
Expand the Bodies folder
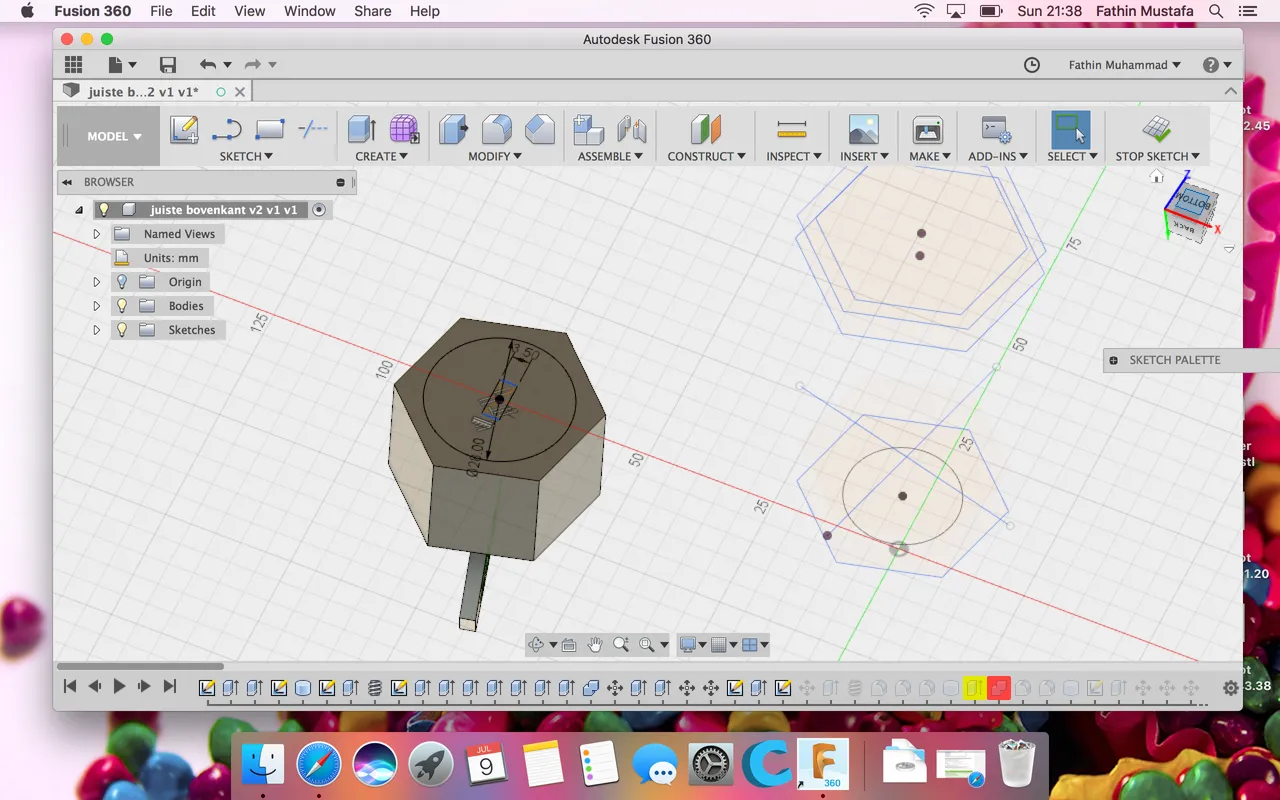(97, 306)
